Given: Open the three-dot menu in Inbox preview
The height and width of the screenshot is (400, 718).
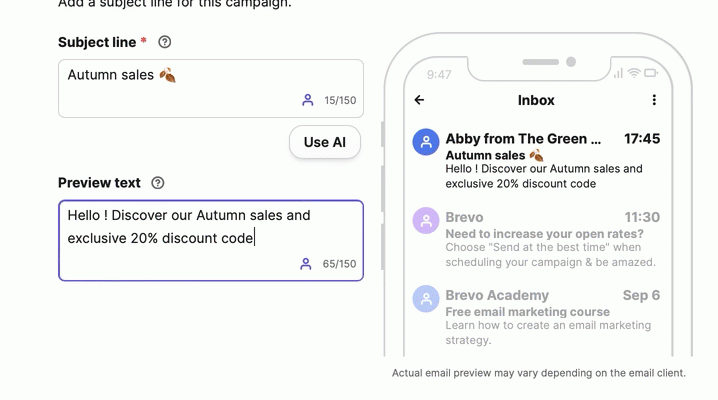Looking at the screenshot, I should (654, 100).
